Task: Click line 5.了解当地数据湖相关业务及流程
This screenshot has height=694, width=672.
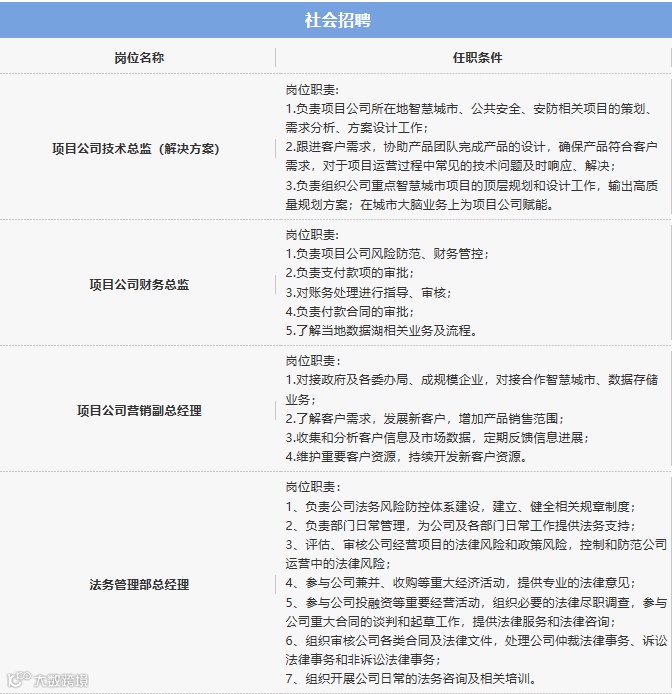Action: (381, 330)
